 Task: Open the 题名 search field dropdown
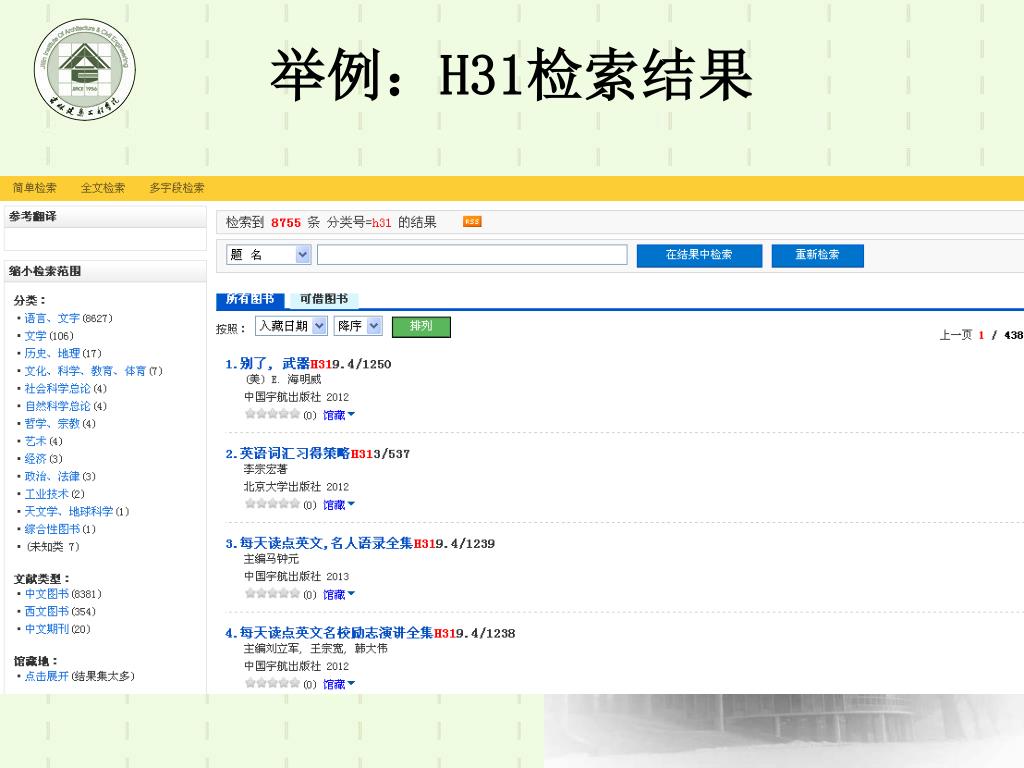pyautogui.click(x=269, y=255)
